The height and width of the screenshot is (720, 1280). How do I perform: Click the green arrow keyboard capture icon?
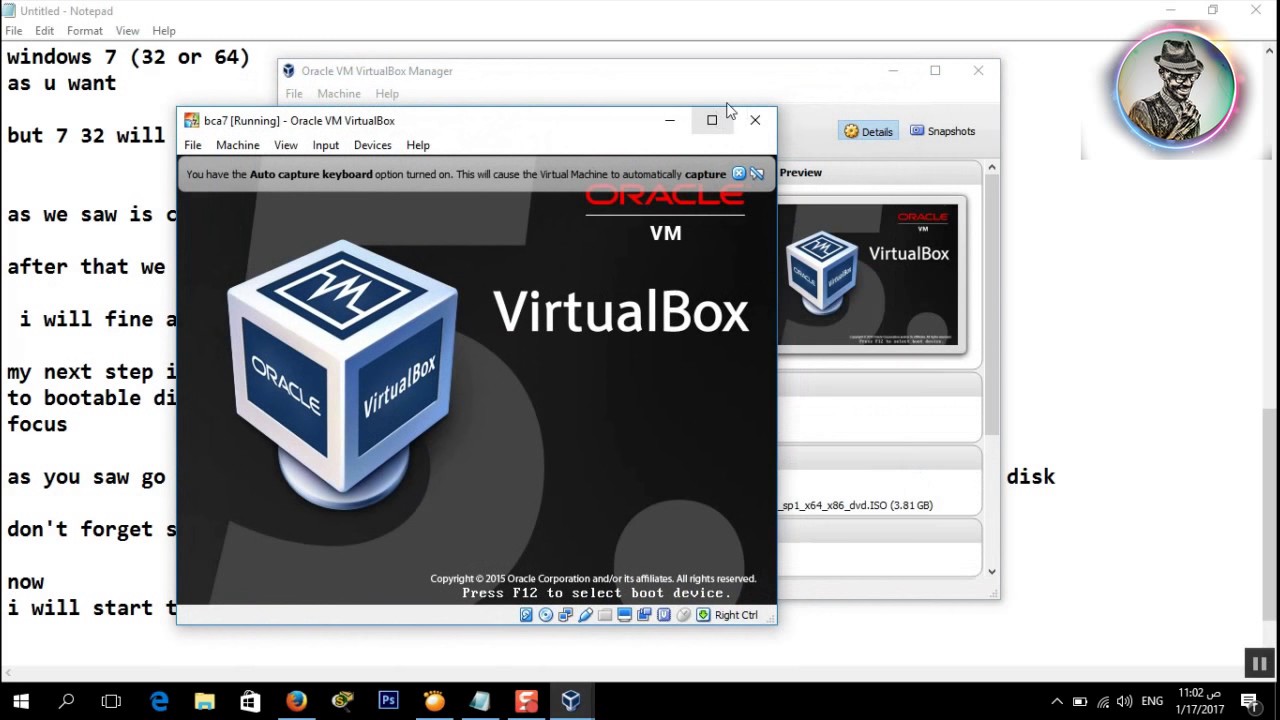click(703, 615)
